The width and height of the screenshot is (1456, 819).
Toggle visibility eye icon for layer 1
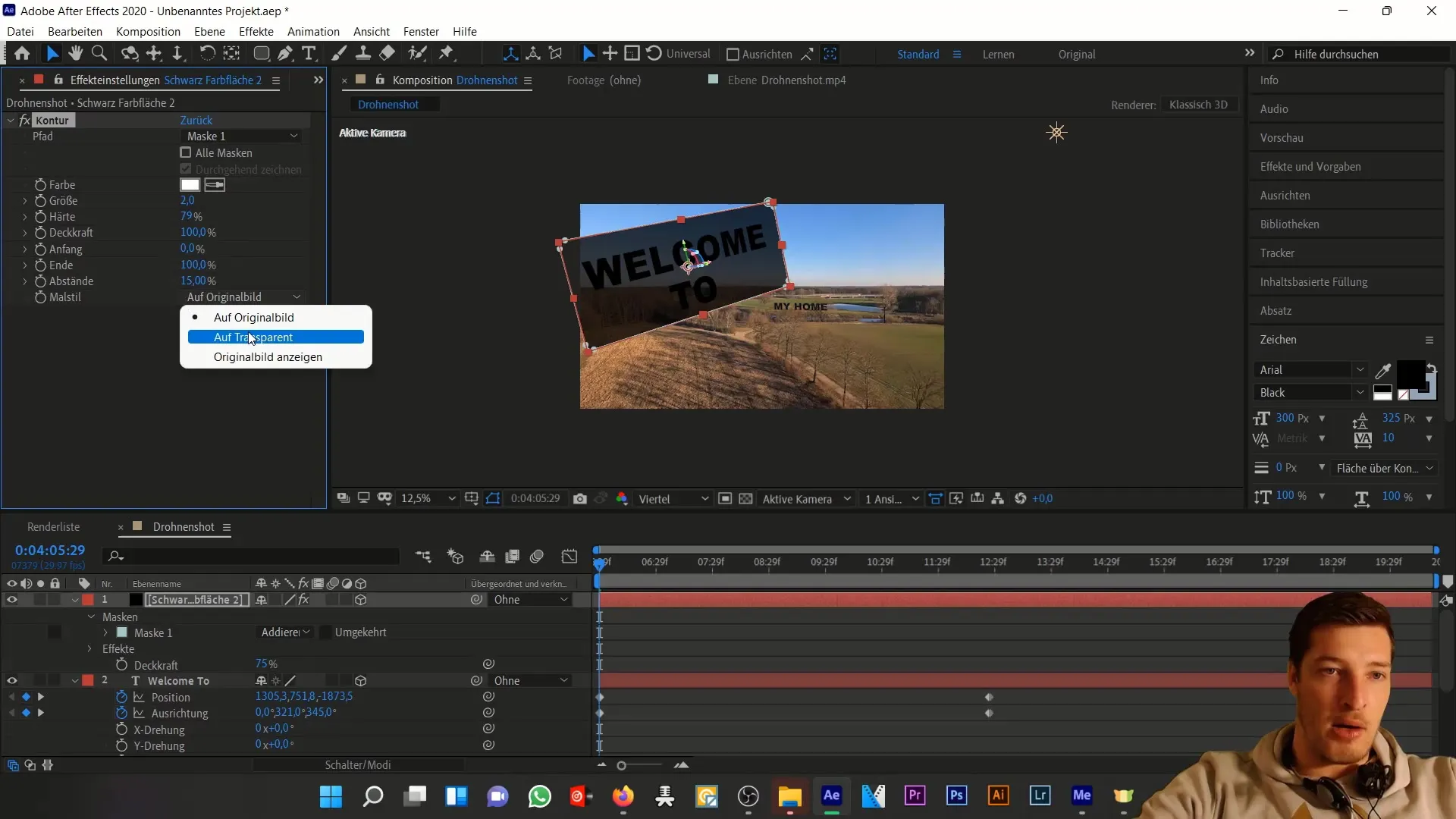(x=12, y=599)
